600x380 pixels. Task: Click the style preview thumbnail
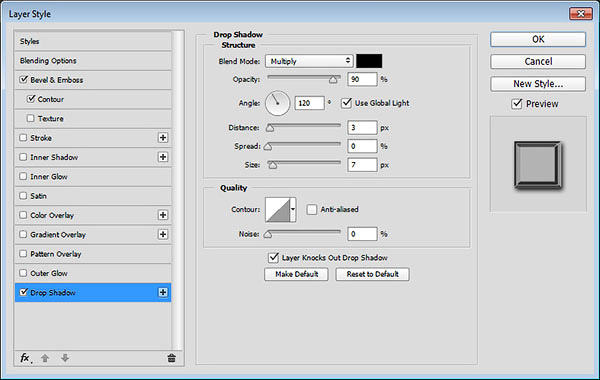pos(538,165)
